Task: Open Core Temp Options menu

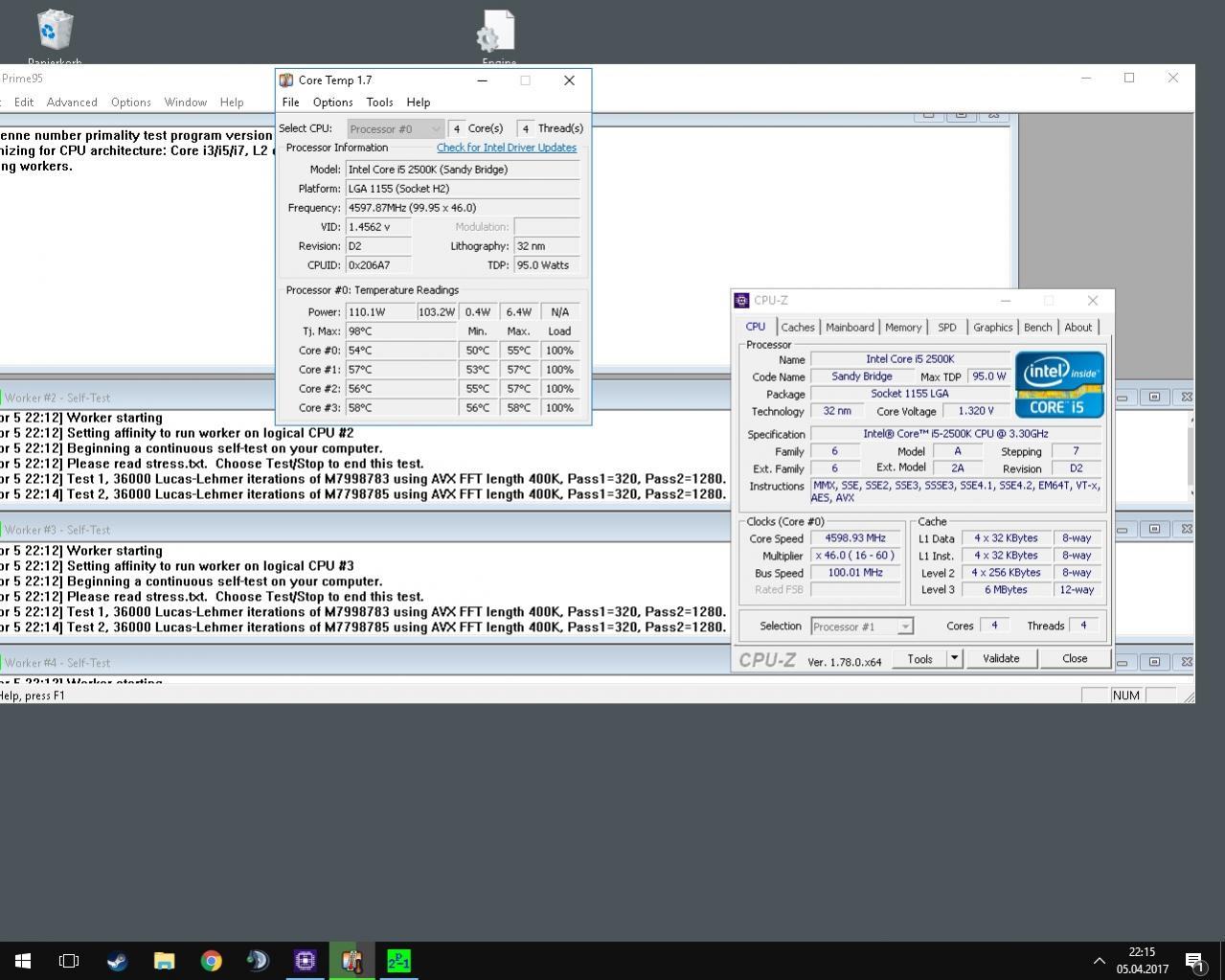Action: pos(332,103)
